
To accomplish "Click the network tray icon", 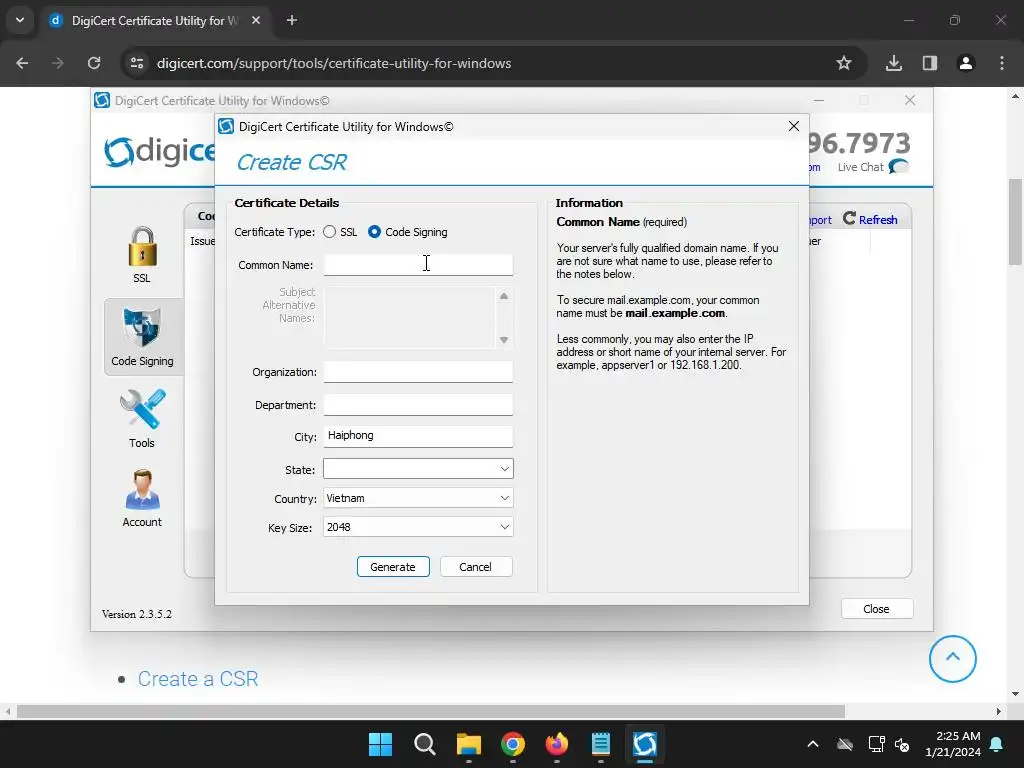I will click(x=876, y=744).
